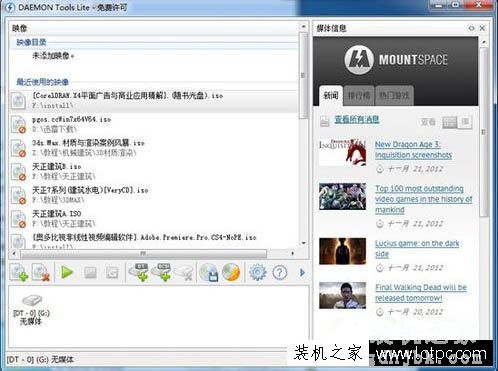Add a SCSI virtual drive
The width and height of the screenshot is (498, 371).
click(161, 272)
